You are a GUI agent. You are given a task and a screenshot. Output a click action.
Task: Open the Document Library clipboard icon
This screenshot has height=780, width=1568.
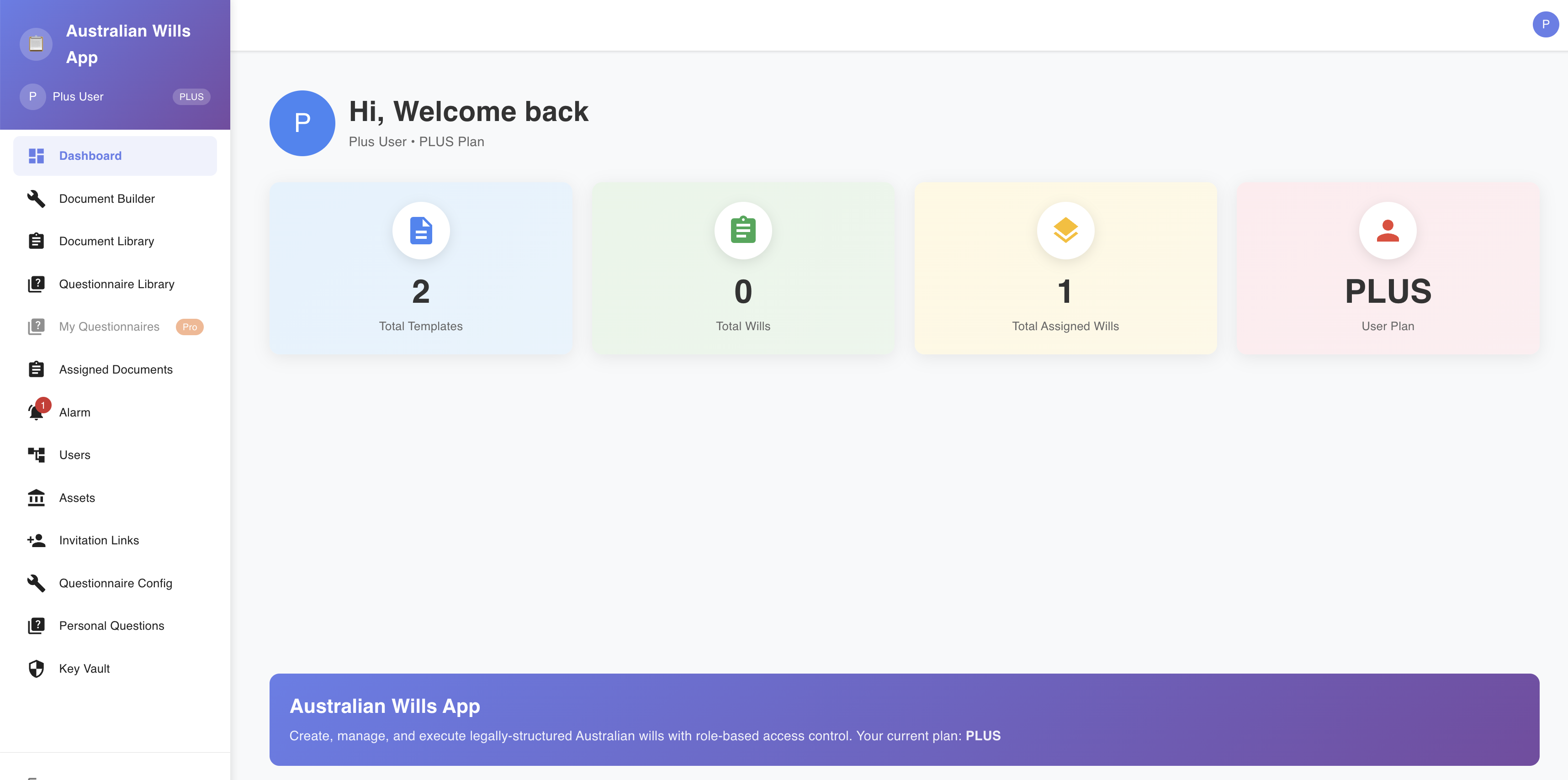pos(36,241)
